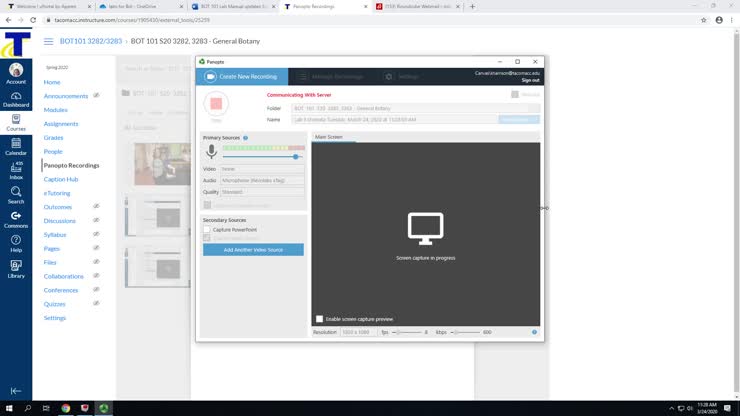Screen dimensions: 740x416
Task: Open Commons in Canvas global navigation
Action: [x=16, y=220]
